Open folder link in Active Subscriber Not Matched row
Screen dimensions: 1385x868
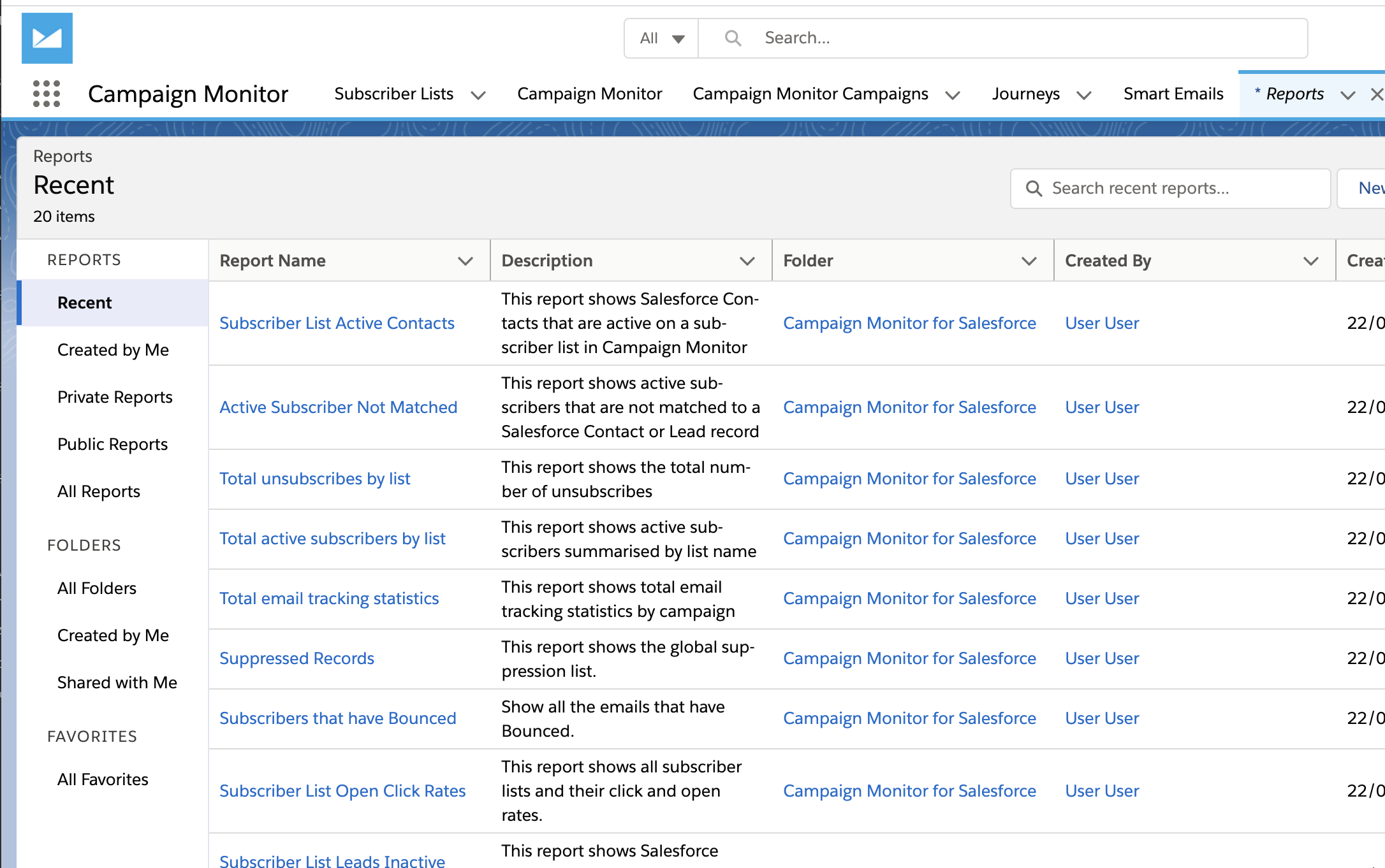(909, 407)
